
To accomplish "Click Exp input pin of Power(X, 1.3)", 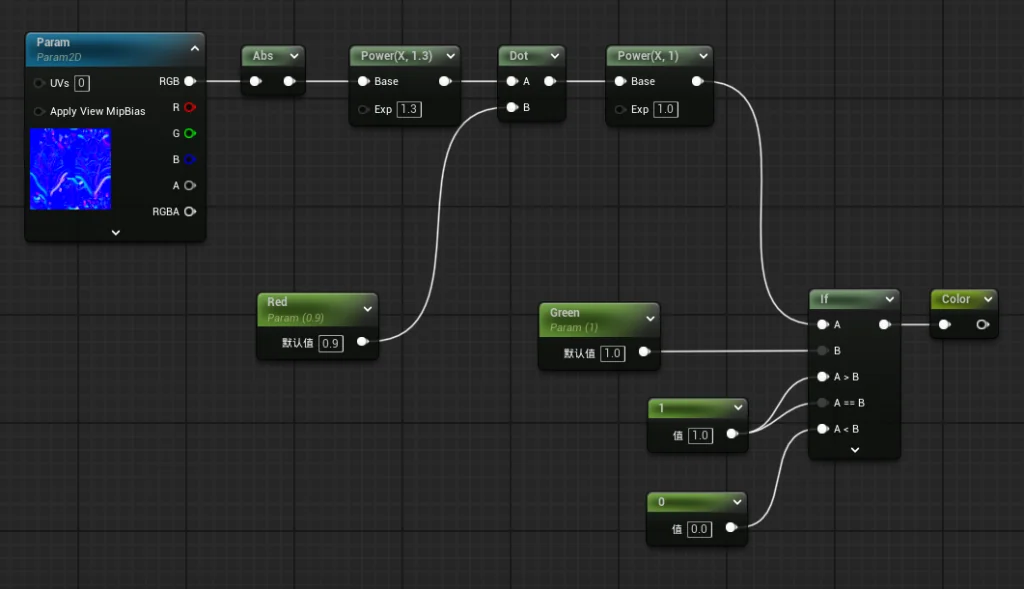I will pyautogui.click(x=364, y=109).
